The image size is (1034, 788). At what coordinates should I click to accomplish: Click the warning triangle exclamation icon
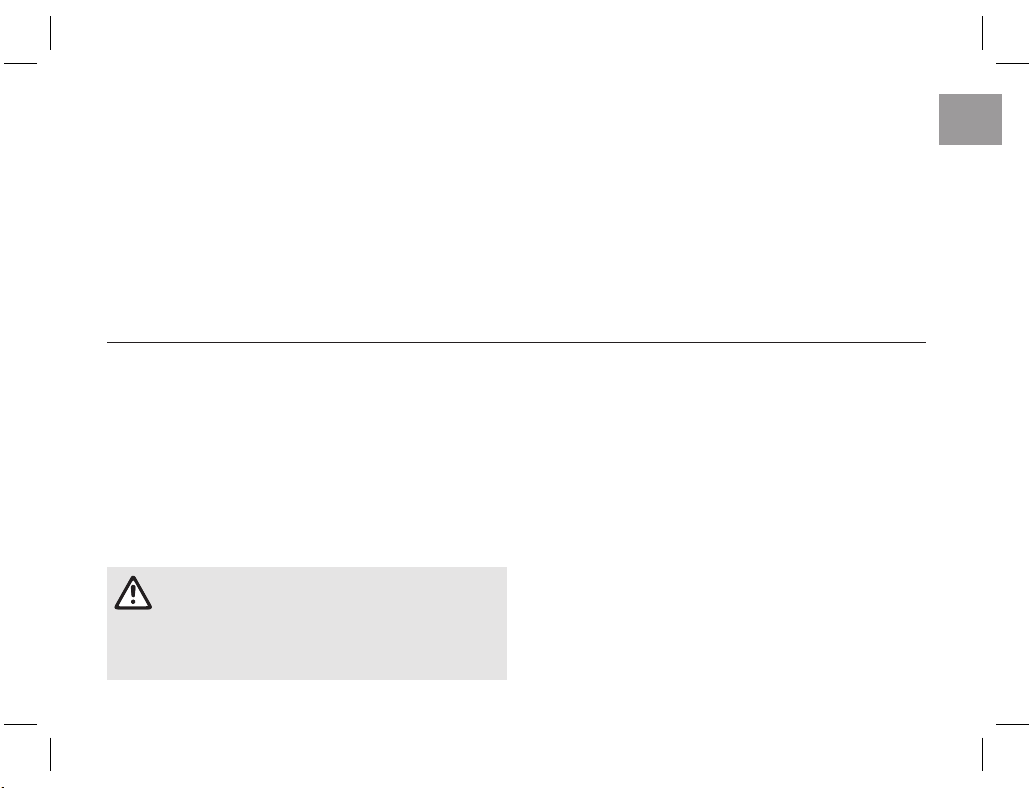point(133,593)
